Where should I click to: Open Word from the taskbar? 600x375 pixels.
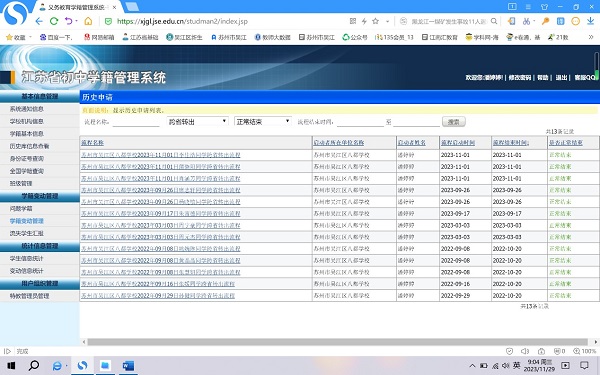(128, 366)
